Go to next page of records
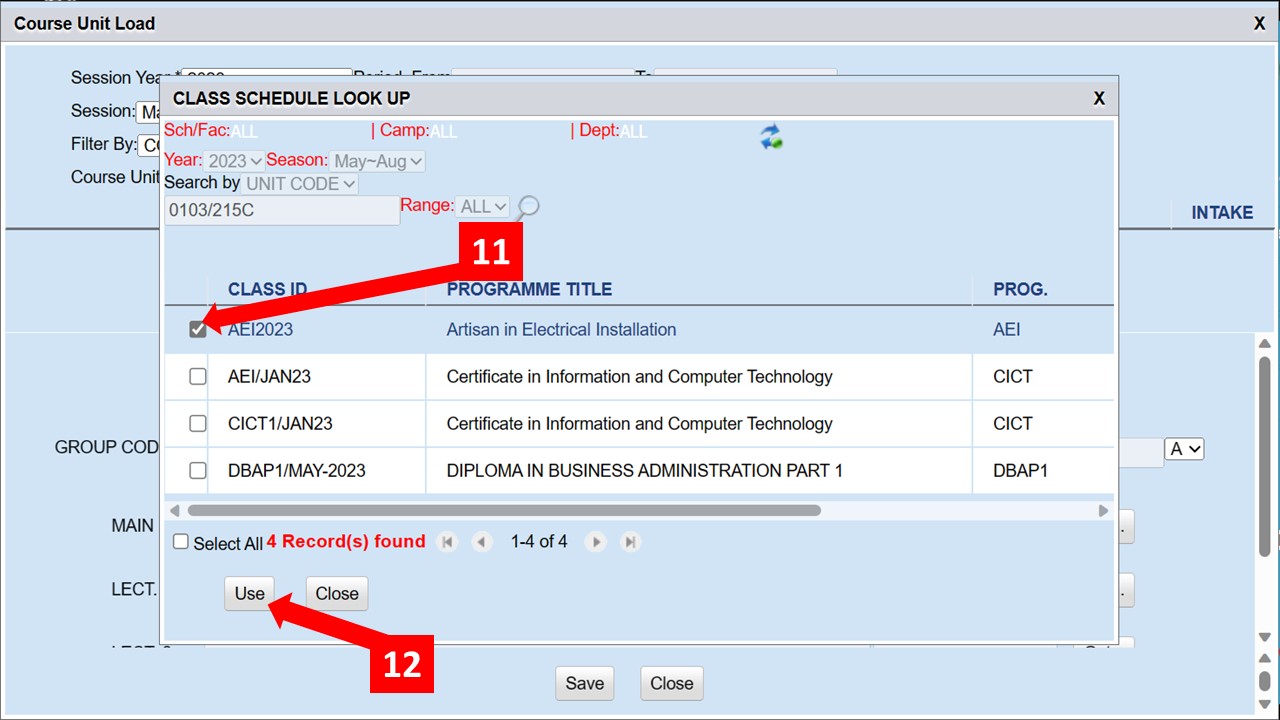Screen dimensions: 1280x720 click(596, 542)
